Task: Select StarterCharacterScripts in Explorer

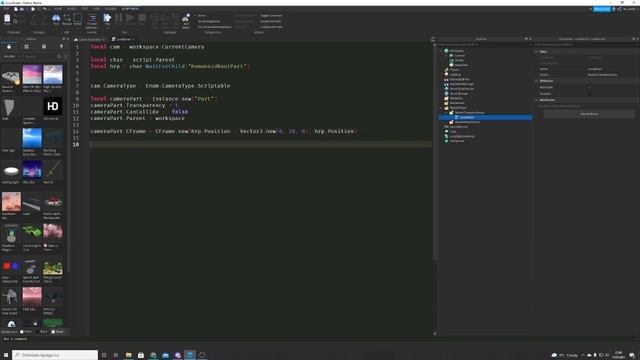Action: 469,113
